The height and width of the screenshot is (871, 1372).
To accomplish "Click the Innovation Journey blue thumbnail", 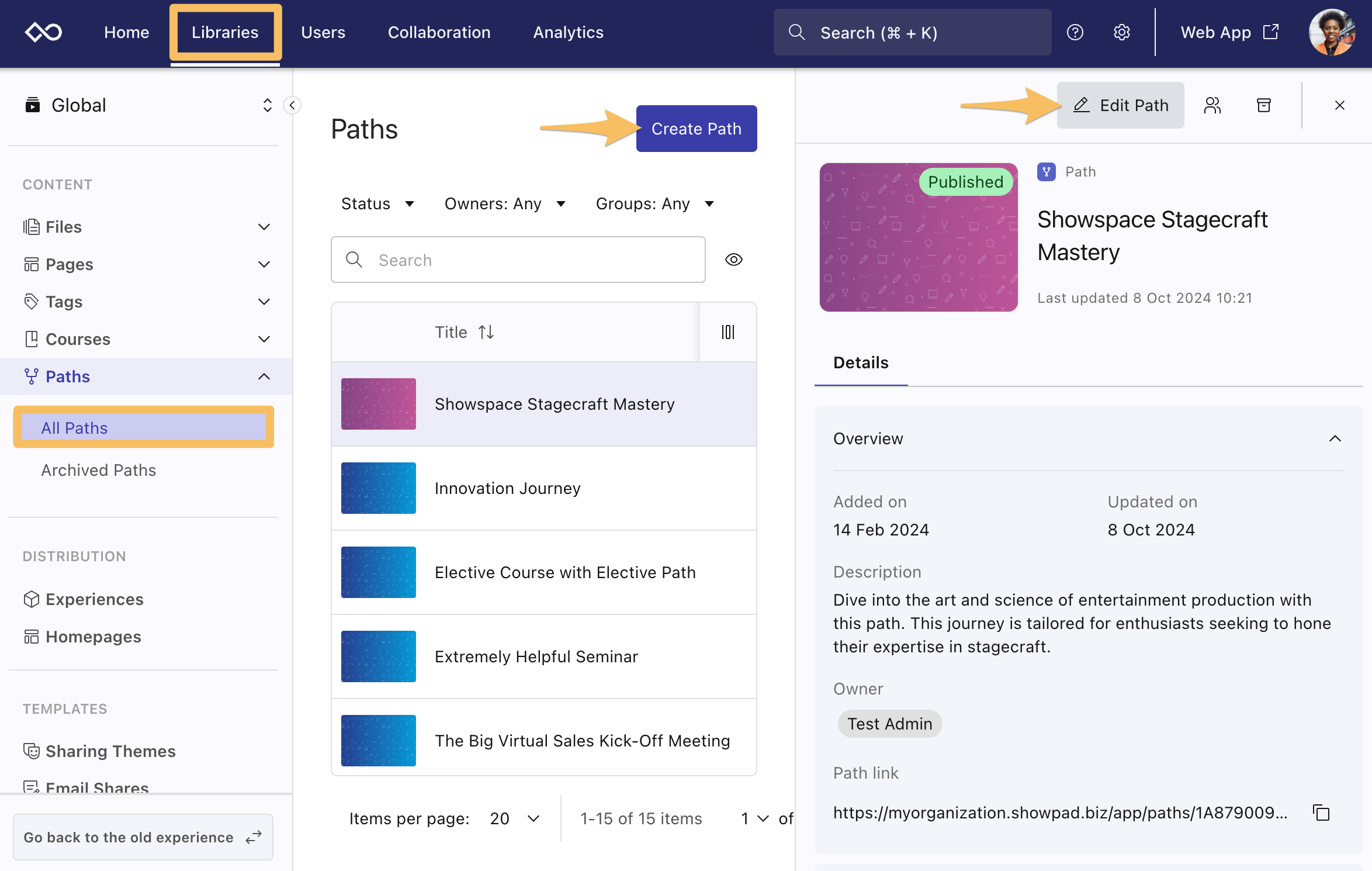I will pyautogui.click(x=378, y=488).
